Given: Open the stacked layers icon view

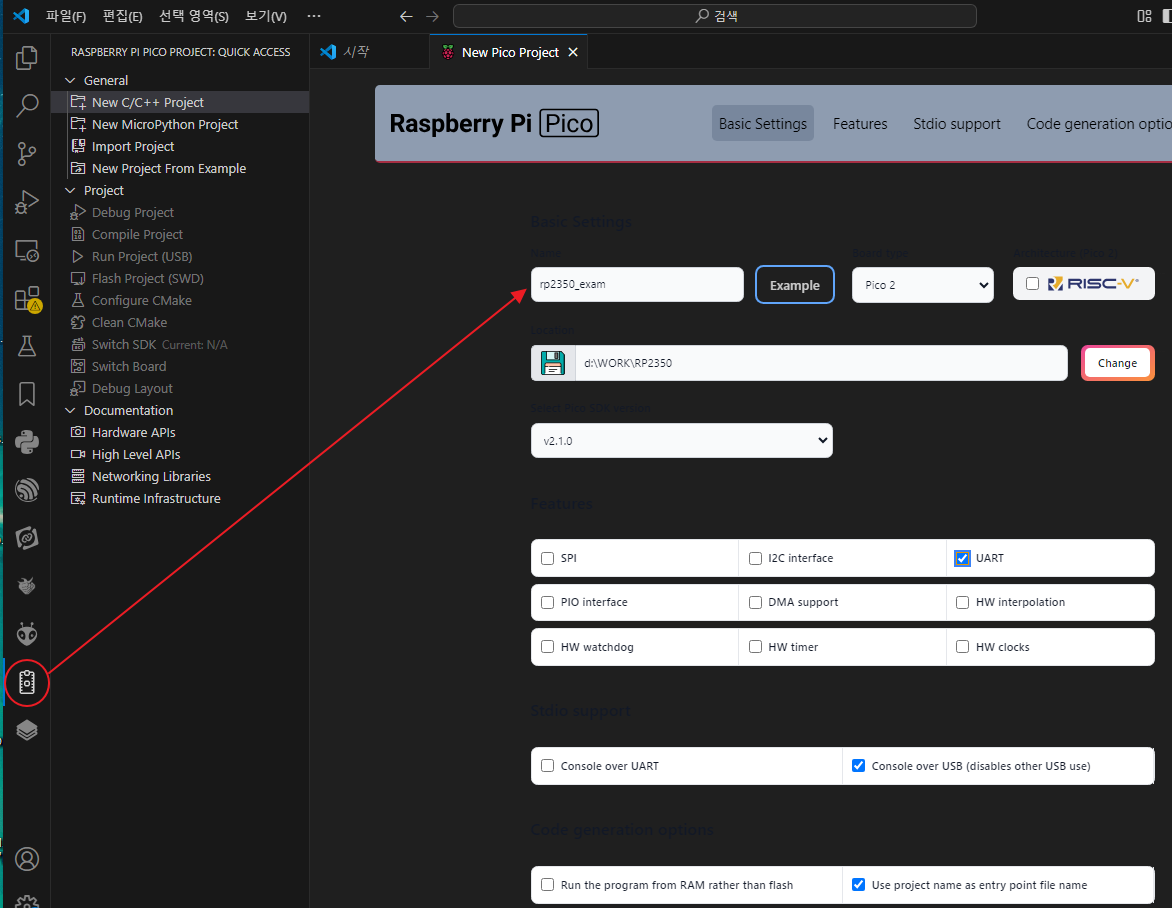Looking at the screenshot, I should (27, 730).
